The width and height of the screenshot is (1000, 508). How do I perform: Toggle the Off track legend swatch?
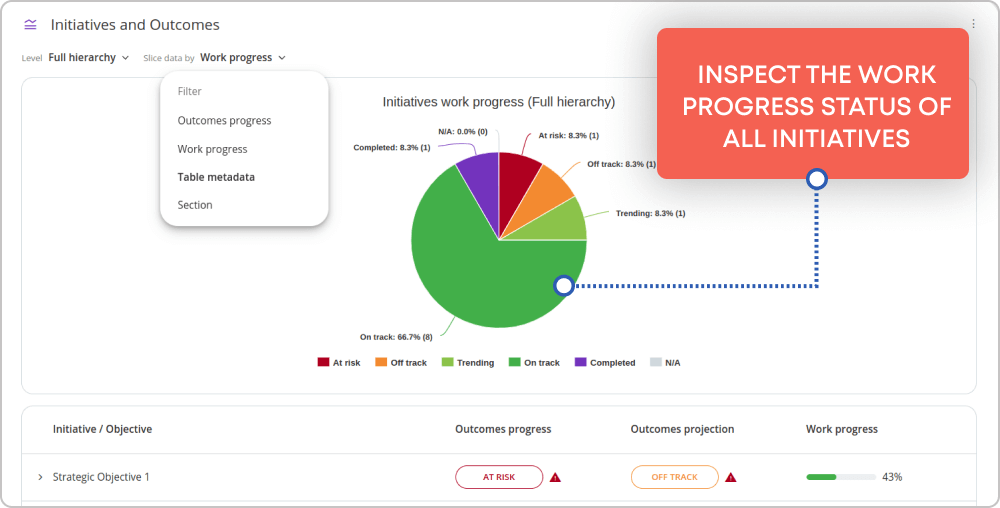click(381, 362)
